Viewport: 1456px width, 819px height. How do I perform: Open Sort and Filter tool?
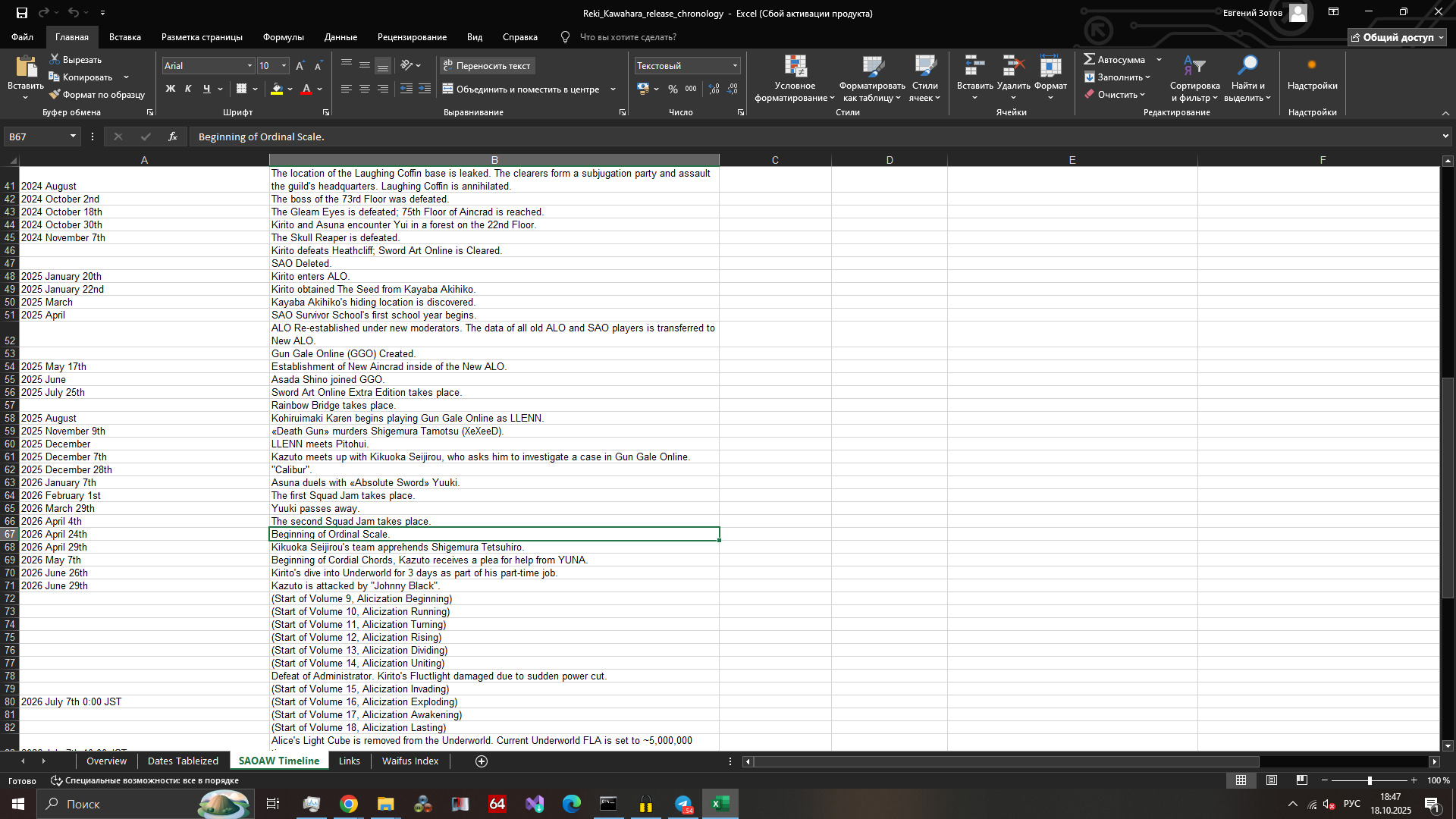tap(1194, 67)
